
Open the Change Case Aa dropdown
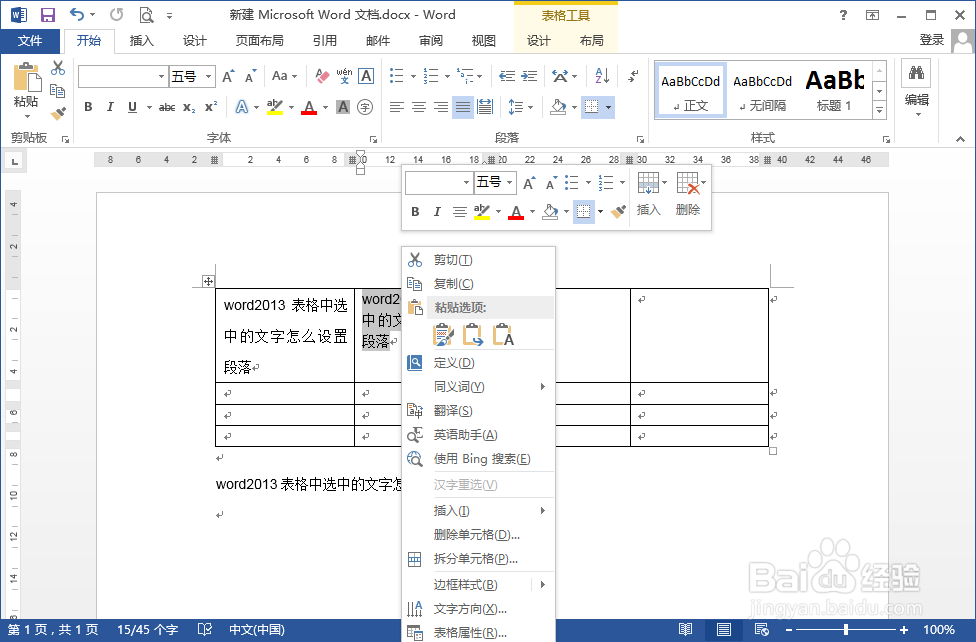tap(284, 76)
